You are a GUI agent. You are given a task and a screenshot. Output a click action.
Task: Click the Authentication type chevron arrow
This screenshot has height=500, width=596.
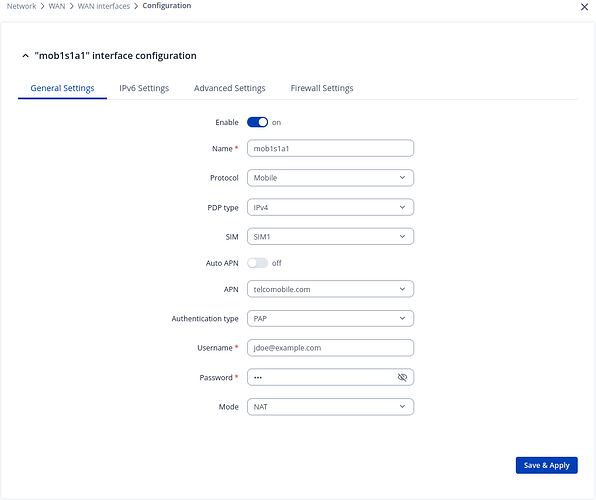pos(402,318)
